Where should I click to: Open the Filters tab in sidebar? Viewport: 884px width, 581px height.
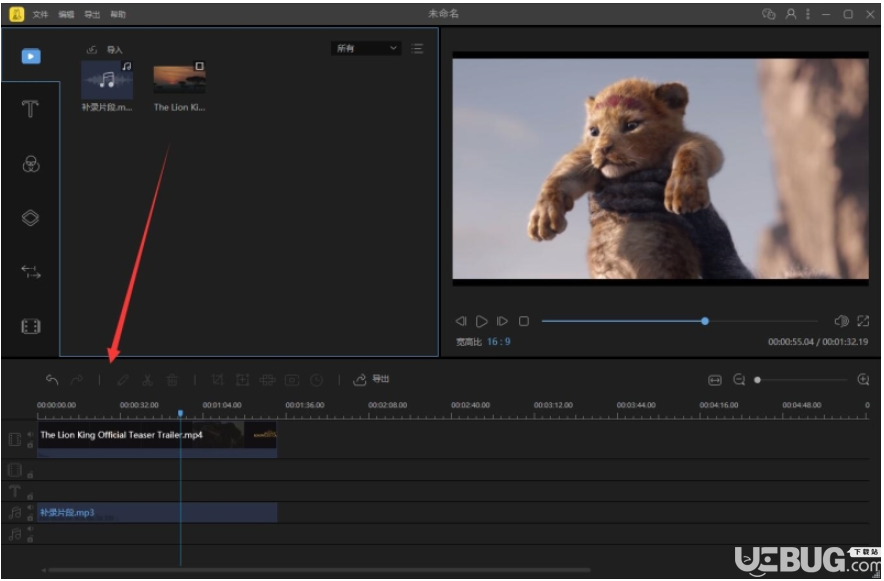click(30, 163)
